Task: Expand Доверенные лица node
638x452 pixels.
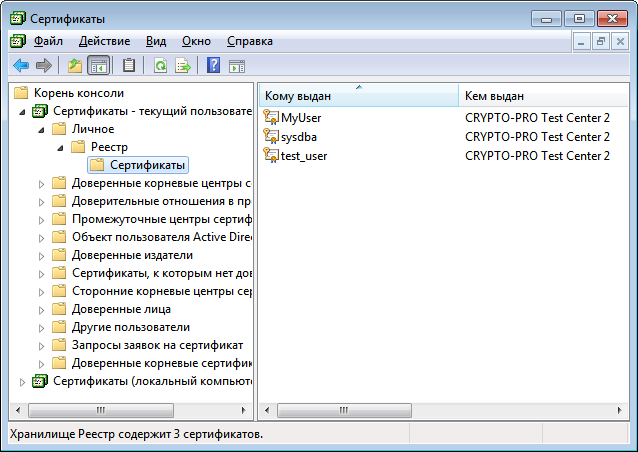Action: pos(42,310)
